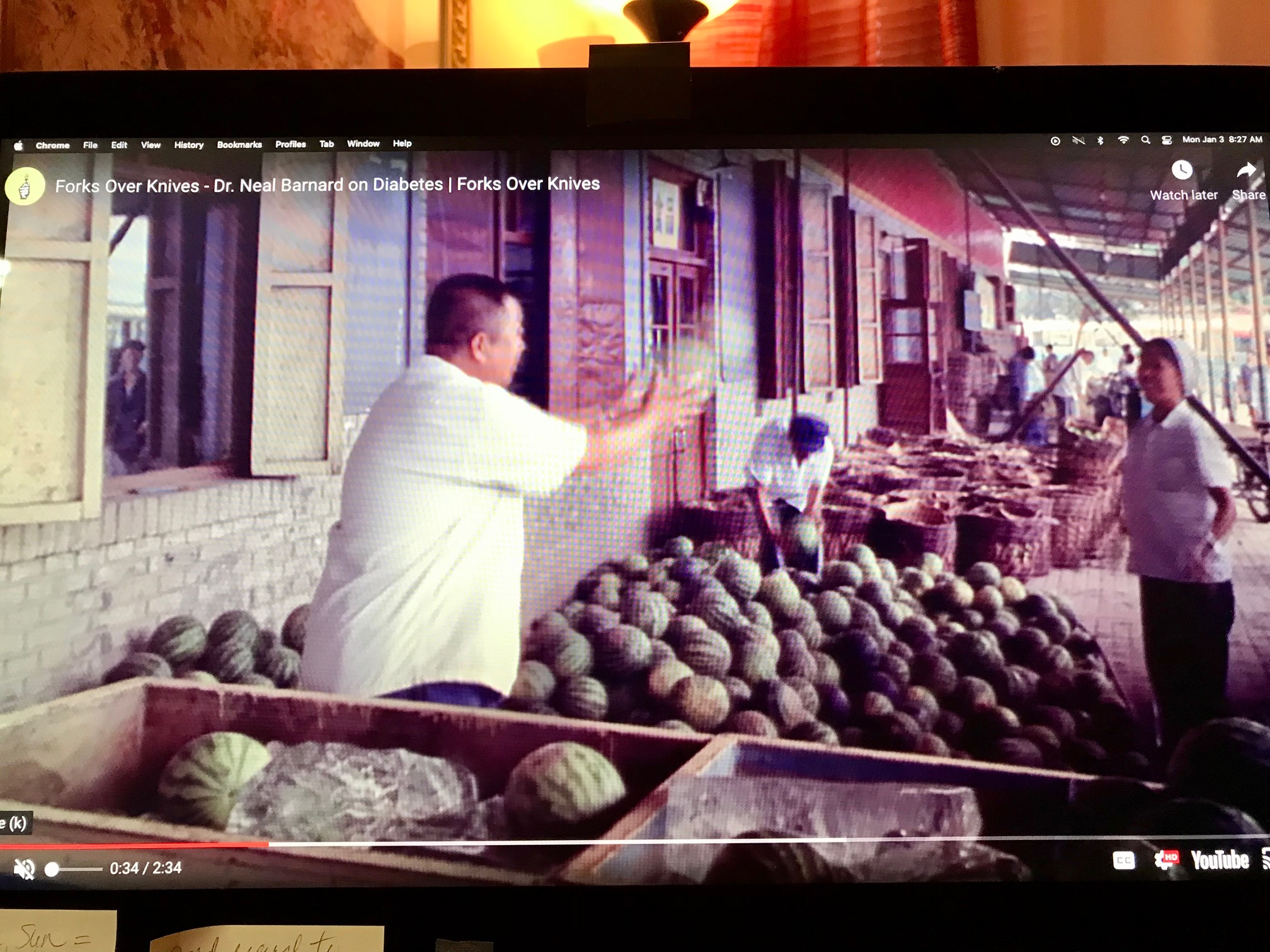Click the Now Playing menu bar icon
The image size is (1270, 952).
pos(1055,141)
